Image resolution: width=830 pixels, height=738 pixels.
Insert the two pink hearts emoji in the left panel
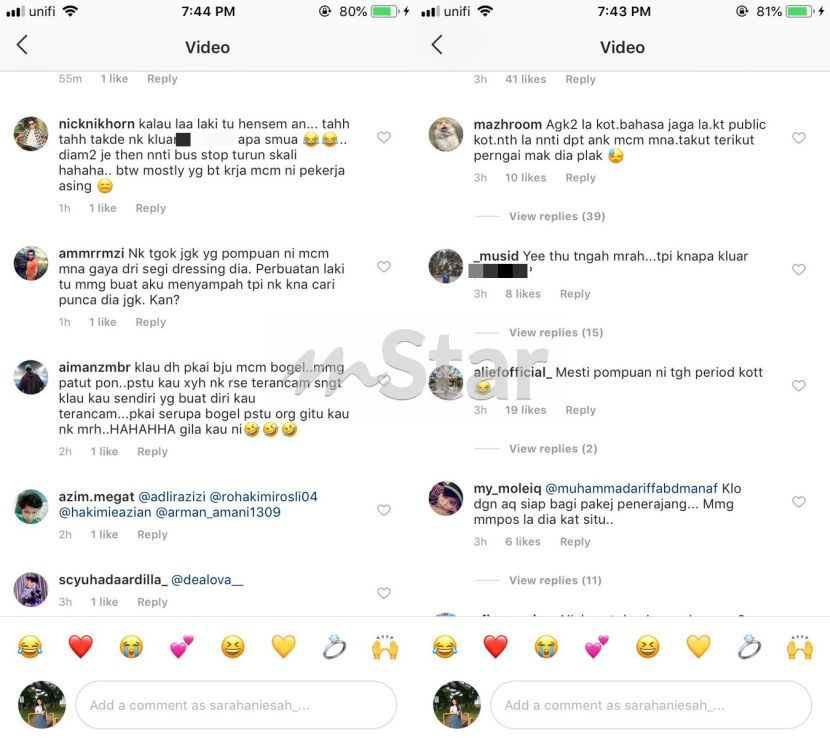click(182, 646)
